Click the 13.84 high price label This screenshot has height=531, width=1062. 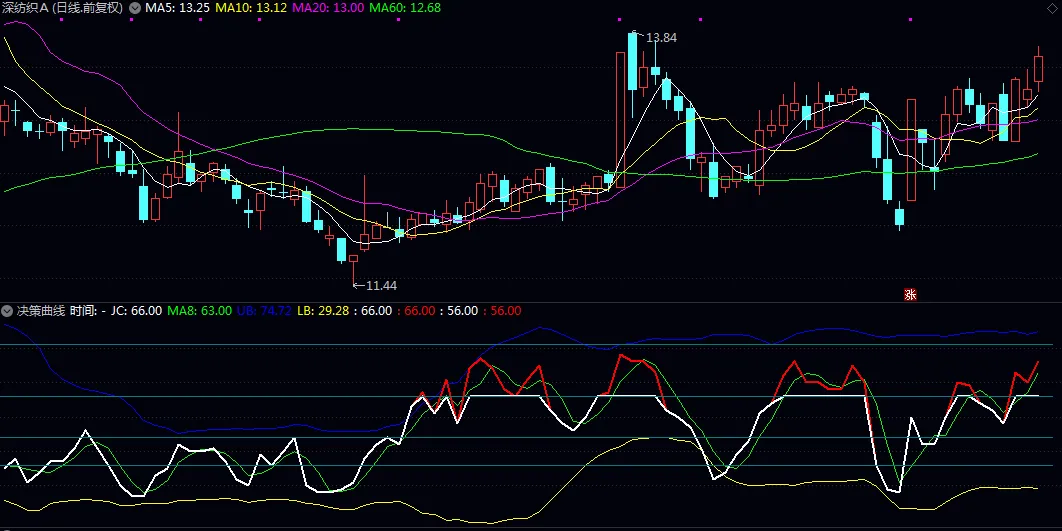coord(662,38)
